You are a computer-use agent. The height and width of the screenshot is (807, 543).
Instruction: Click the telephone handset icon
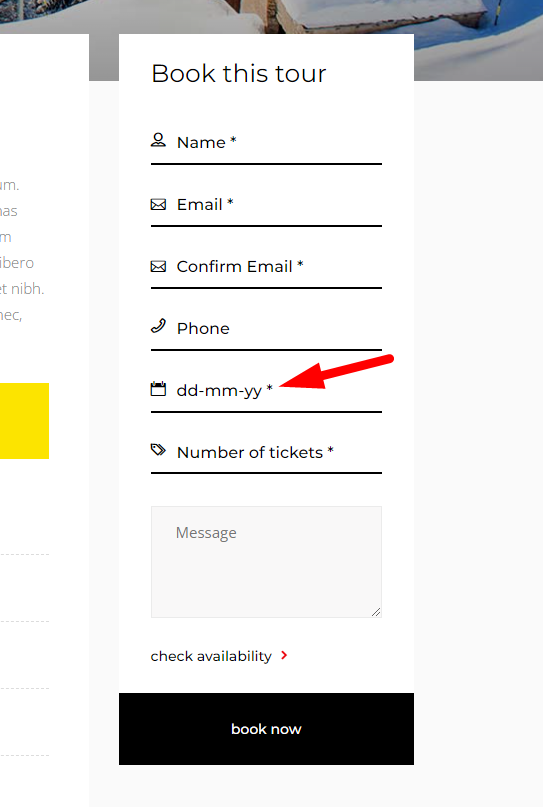[158, 326]
